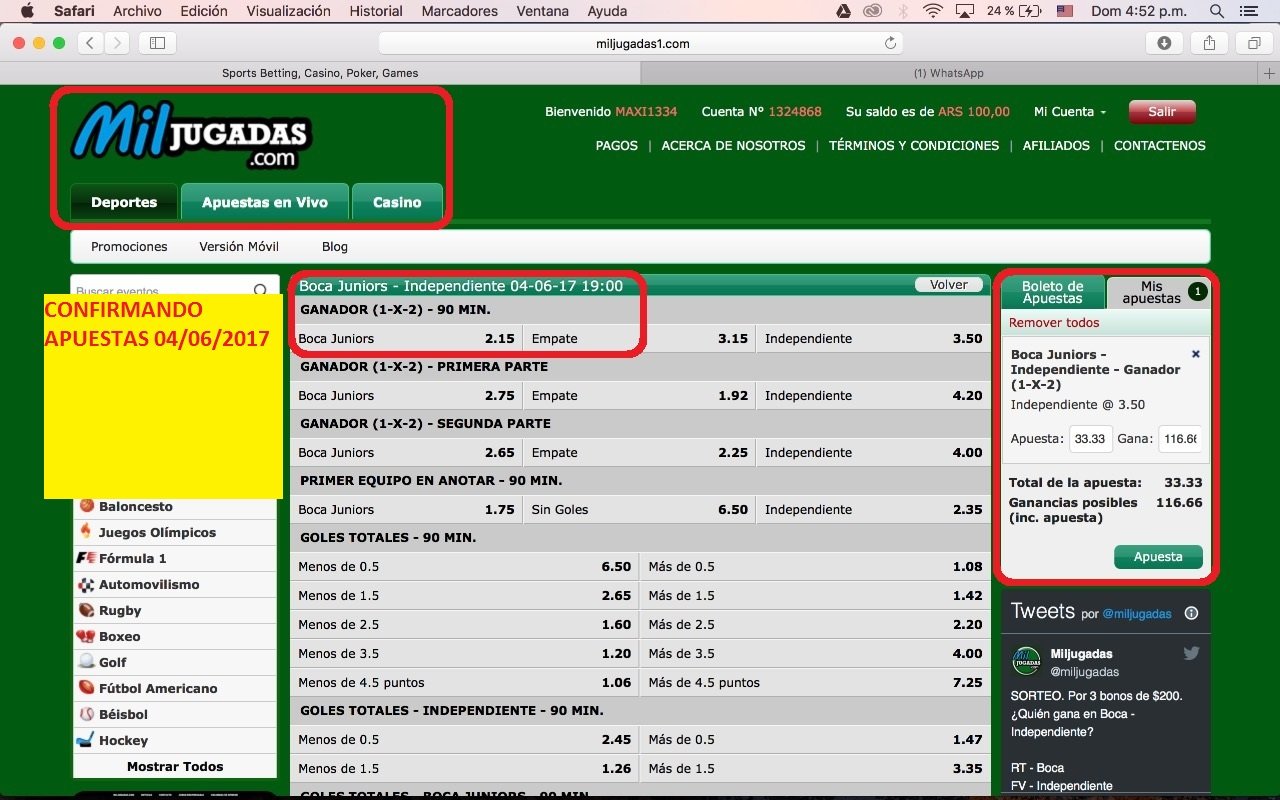Image resolution: width=1280 pixels, height=800 pixels.
Task: Click the Fórmula 1 logo icon
Action: pyautogui.click(x=87, y=558)
